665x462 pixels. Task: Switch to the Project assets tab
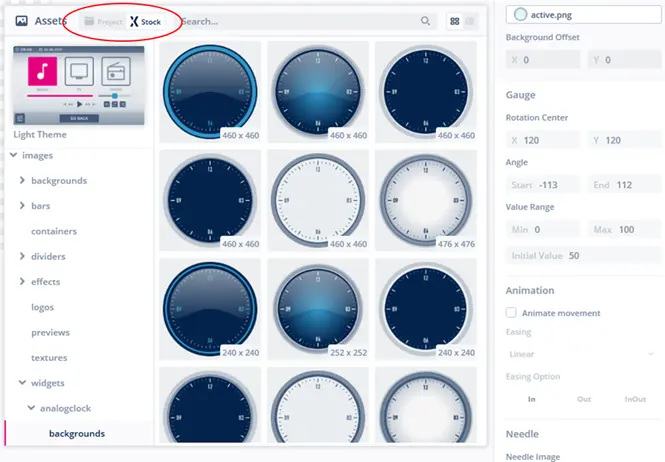pyautogui.click(x=102, y=21)
